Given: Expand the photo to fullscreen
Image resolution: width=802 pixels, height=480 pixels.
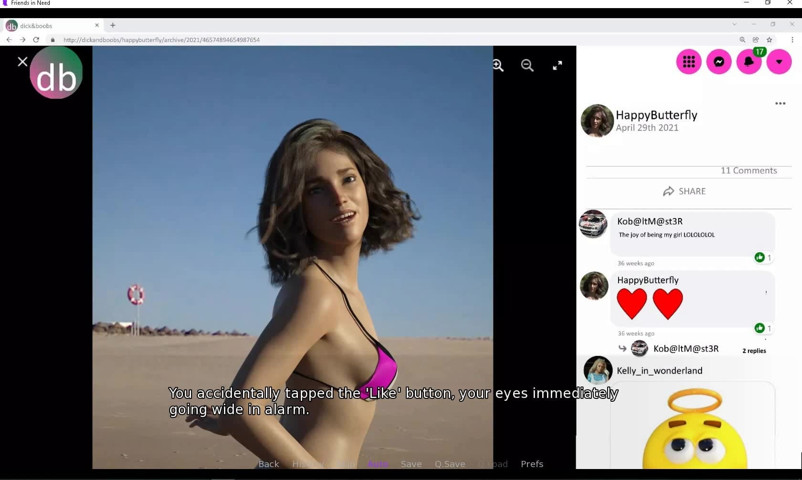Looking at the screenshot, I should [558, 66].
